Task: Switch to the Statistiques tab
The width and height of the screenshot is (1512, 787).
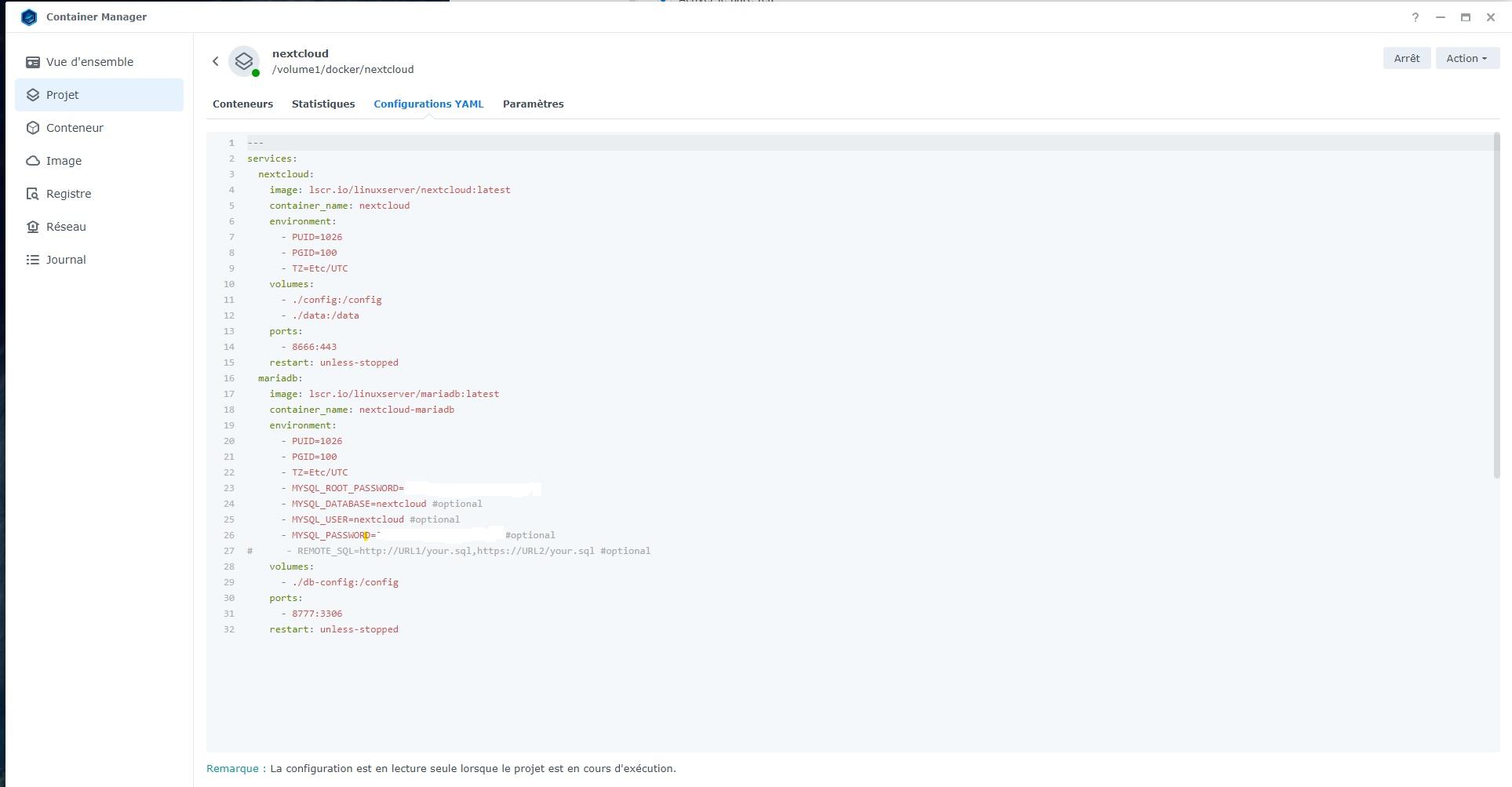Action: [323, 104]
